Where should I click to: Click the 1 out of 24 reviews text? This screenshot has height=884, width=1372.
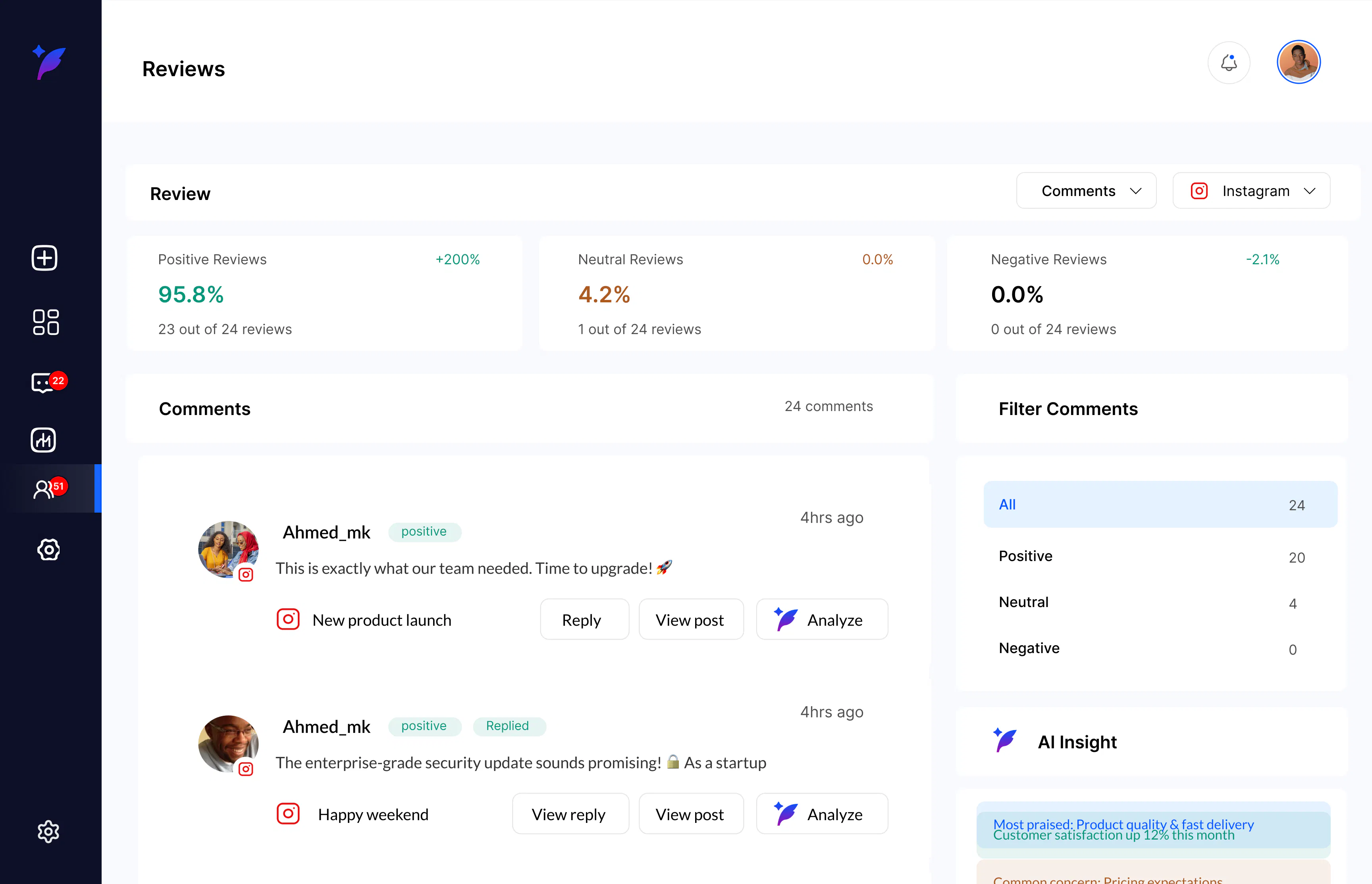click(639, 329)
